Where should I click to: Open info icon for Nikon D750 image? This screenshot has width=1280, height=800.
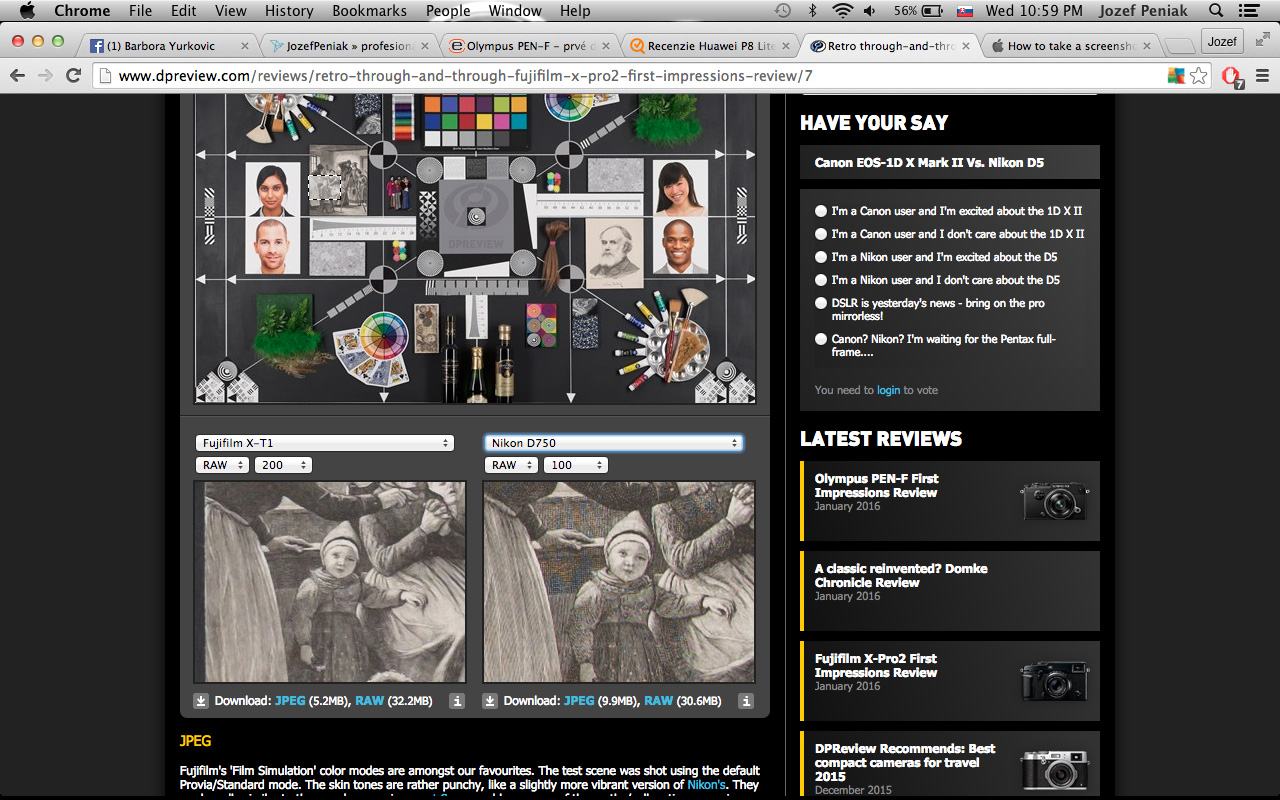(x=746, y=701)
